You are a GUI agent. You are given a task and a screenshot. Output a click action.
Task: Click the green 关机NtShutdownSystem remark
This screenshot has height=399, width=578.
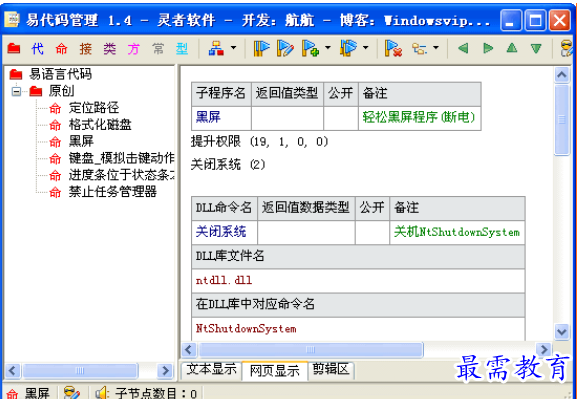click(x=457, y=232)
